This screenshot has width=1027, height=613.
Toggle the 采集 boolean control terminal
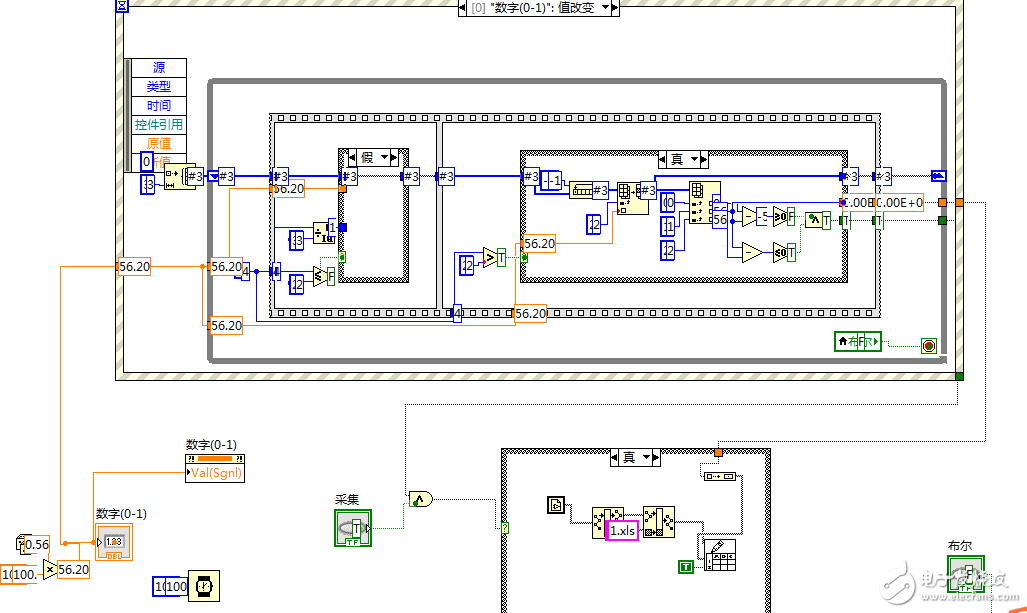pyautogui.click(x=353, y=528)
